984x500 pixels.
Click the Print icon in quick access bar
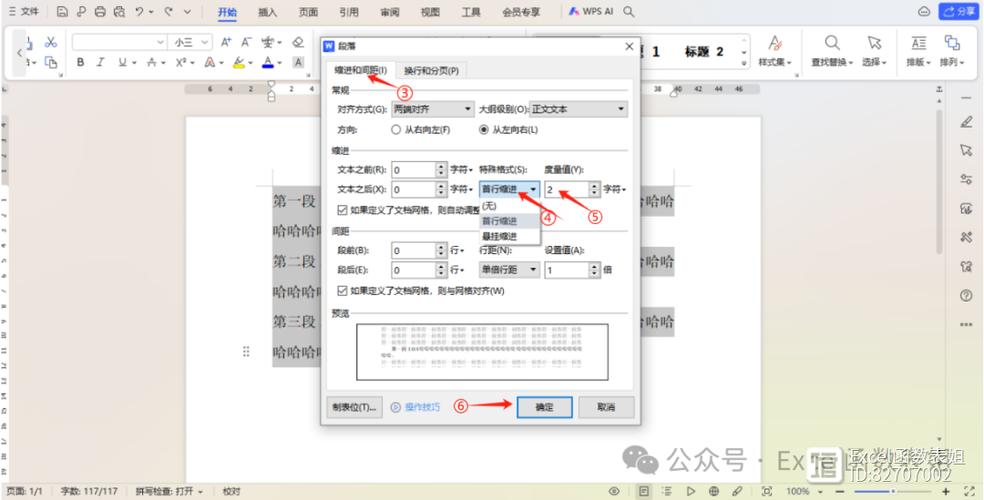tap(100, 11)
